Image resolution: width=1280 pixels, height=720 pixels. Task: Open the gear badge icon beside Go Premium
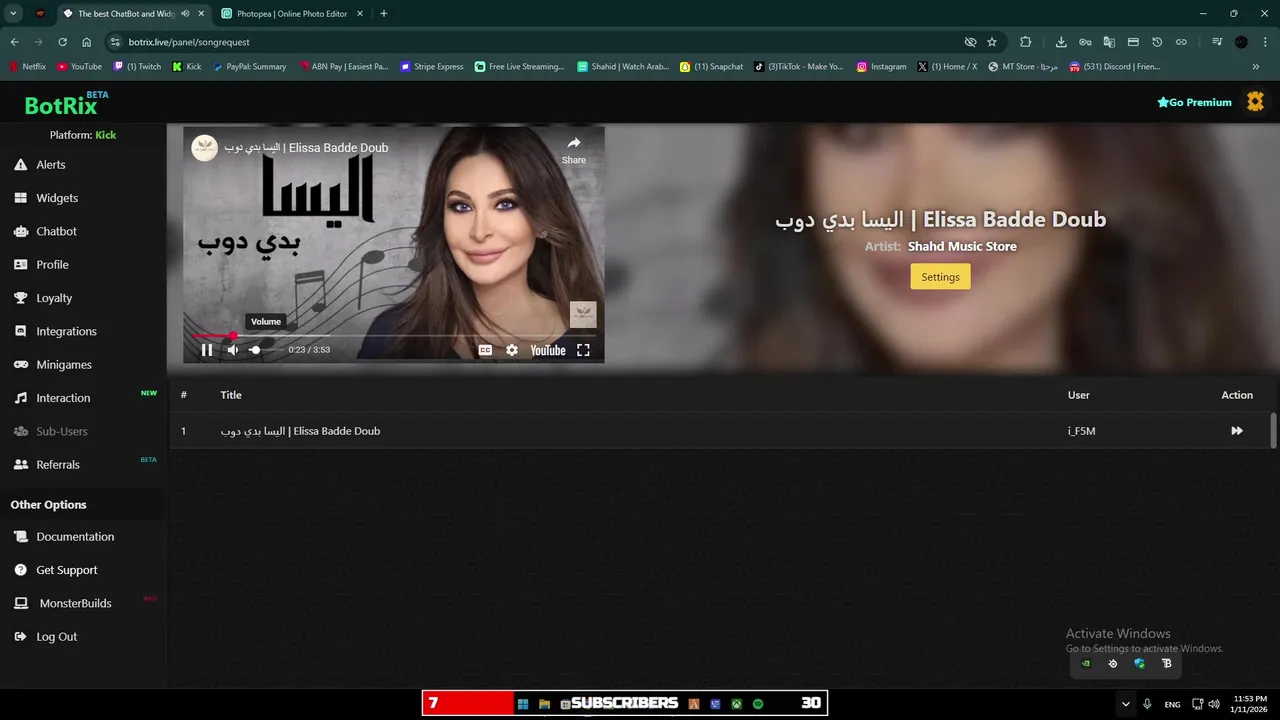(x=1255, y=102)
